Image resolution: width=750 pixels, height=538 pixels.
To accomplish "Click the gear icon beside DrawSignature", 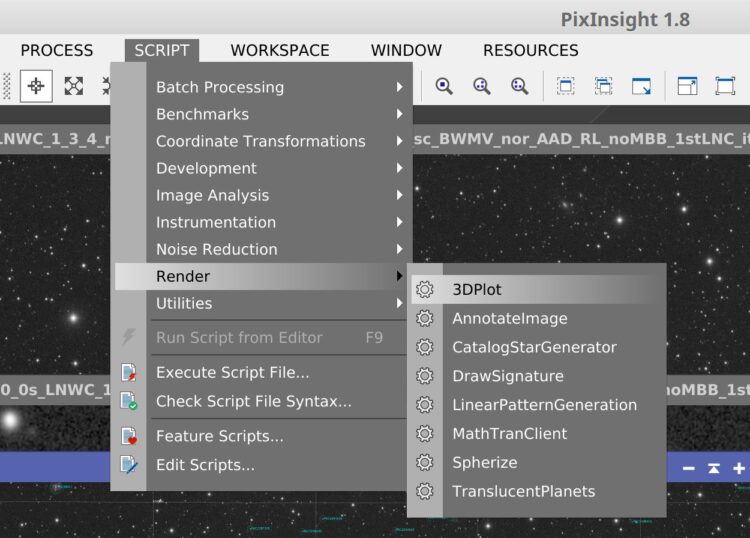I will 424,376.
